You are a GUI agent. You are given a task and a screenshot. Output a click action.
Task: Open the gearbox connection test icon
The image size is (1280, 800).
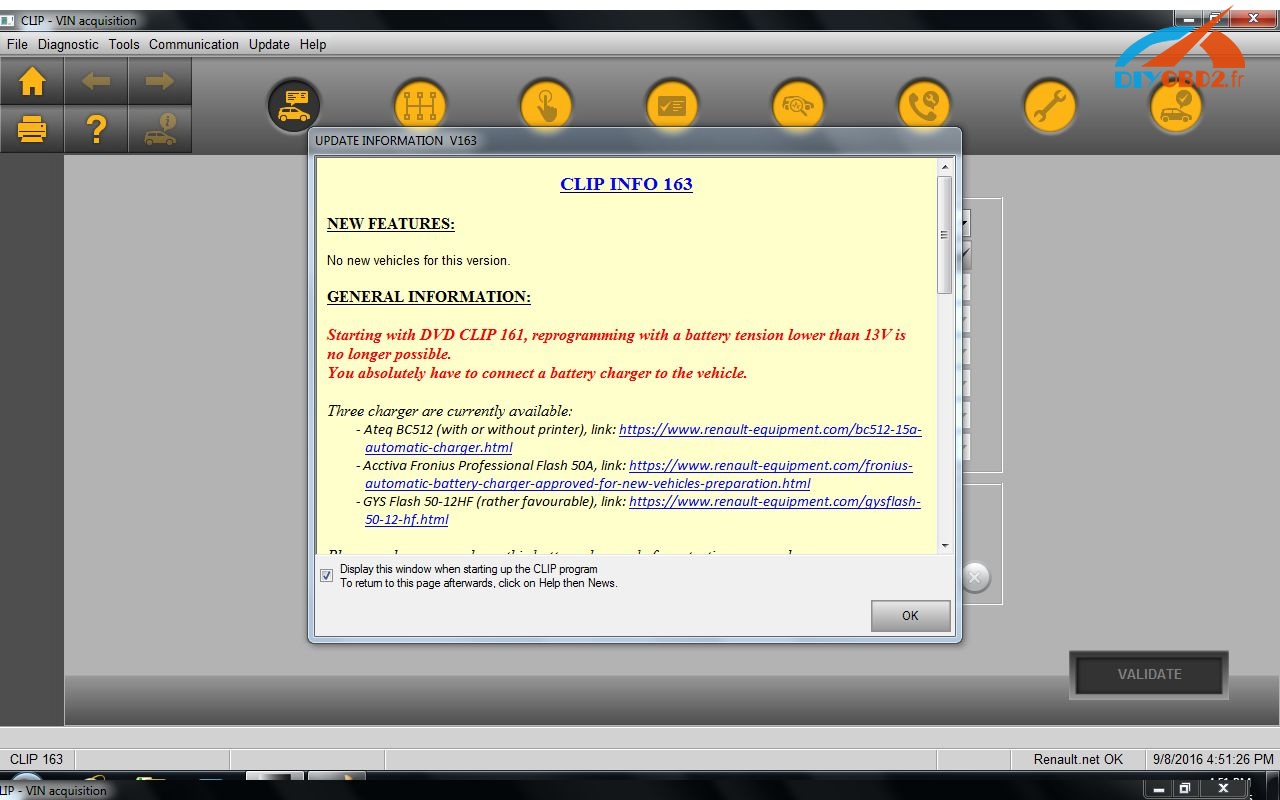coord(419,104)
